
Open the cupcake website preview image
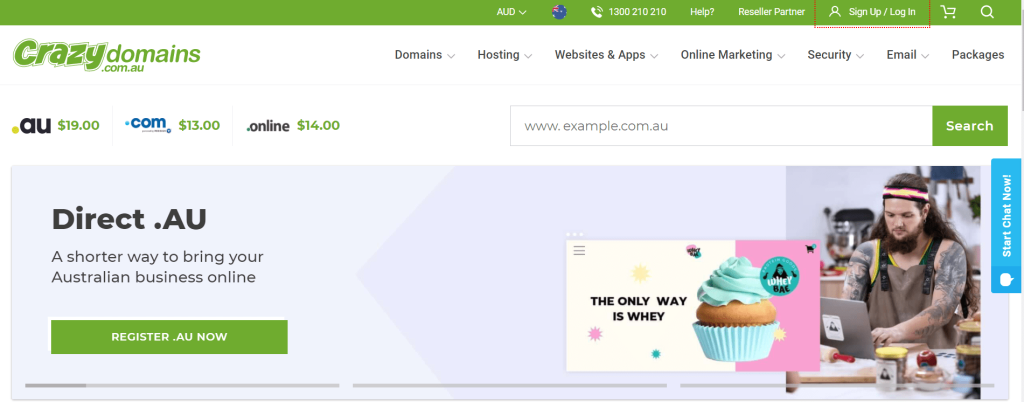pyautogui.click(x=693, y=305)
